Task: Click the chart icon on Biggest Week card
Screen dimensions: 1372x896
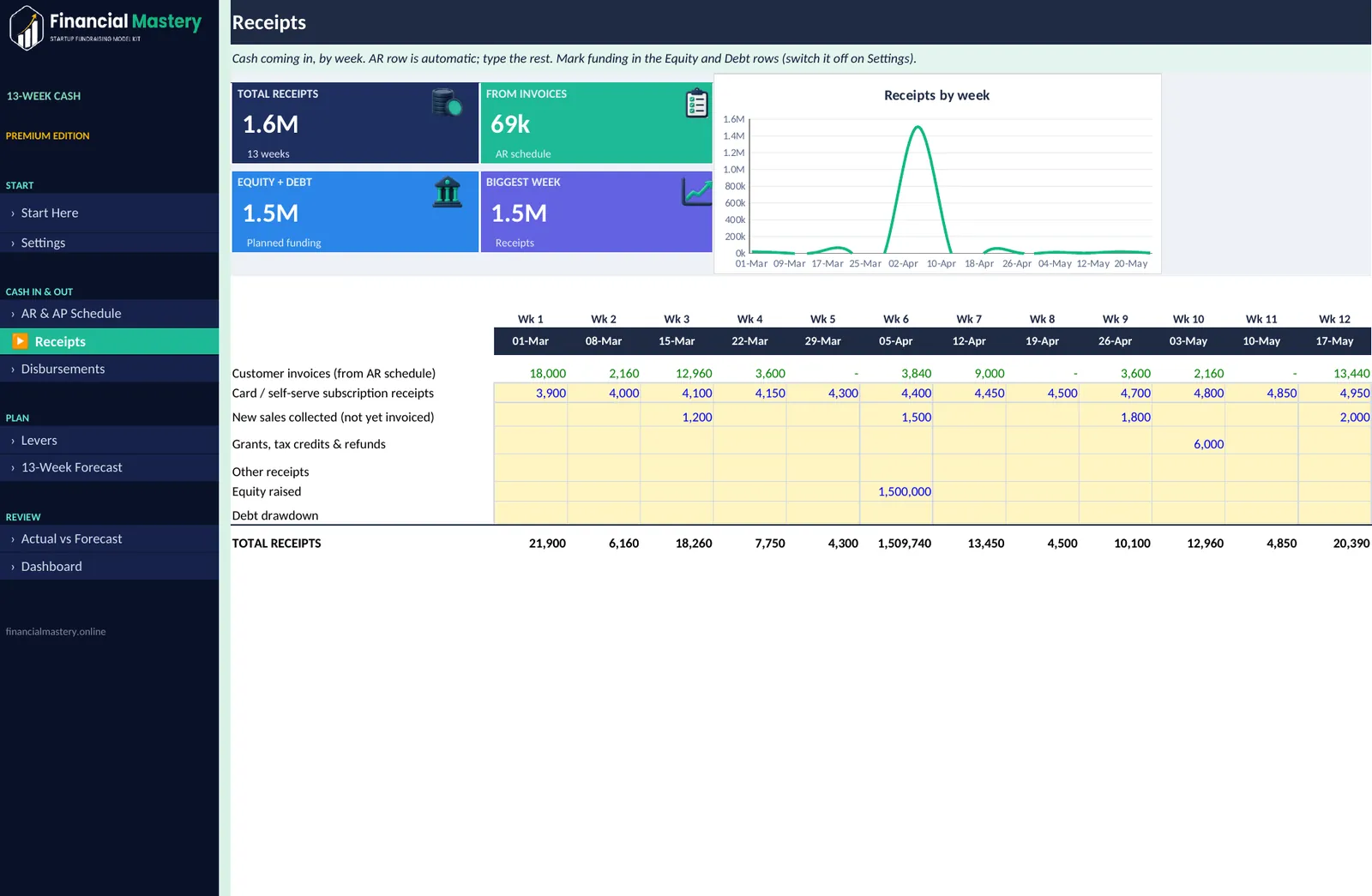Action: coord(697,191)
